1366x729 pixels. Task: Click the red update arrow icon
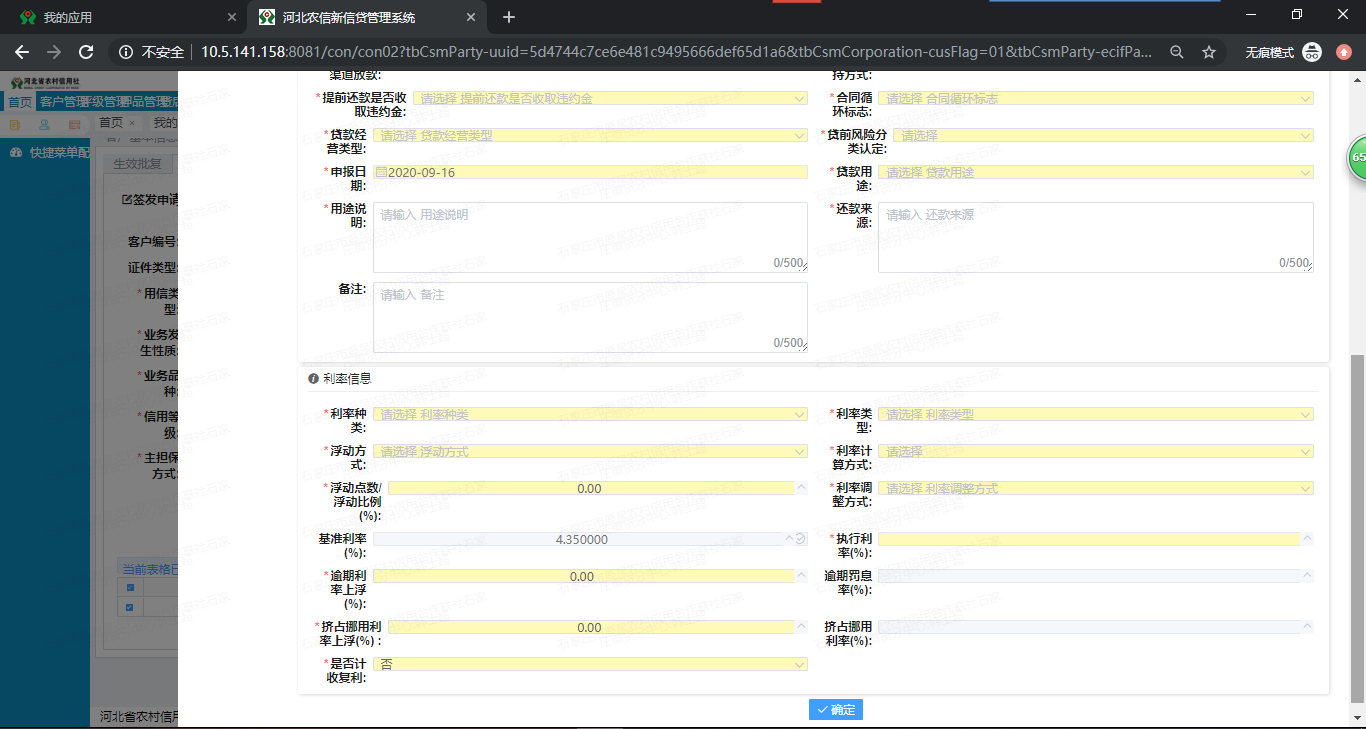tap(1345, 52)
